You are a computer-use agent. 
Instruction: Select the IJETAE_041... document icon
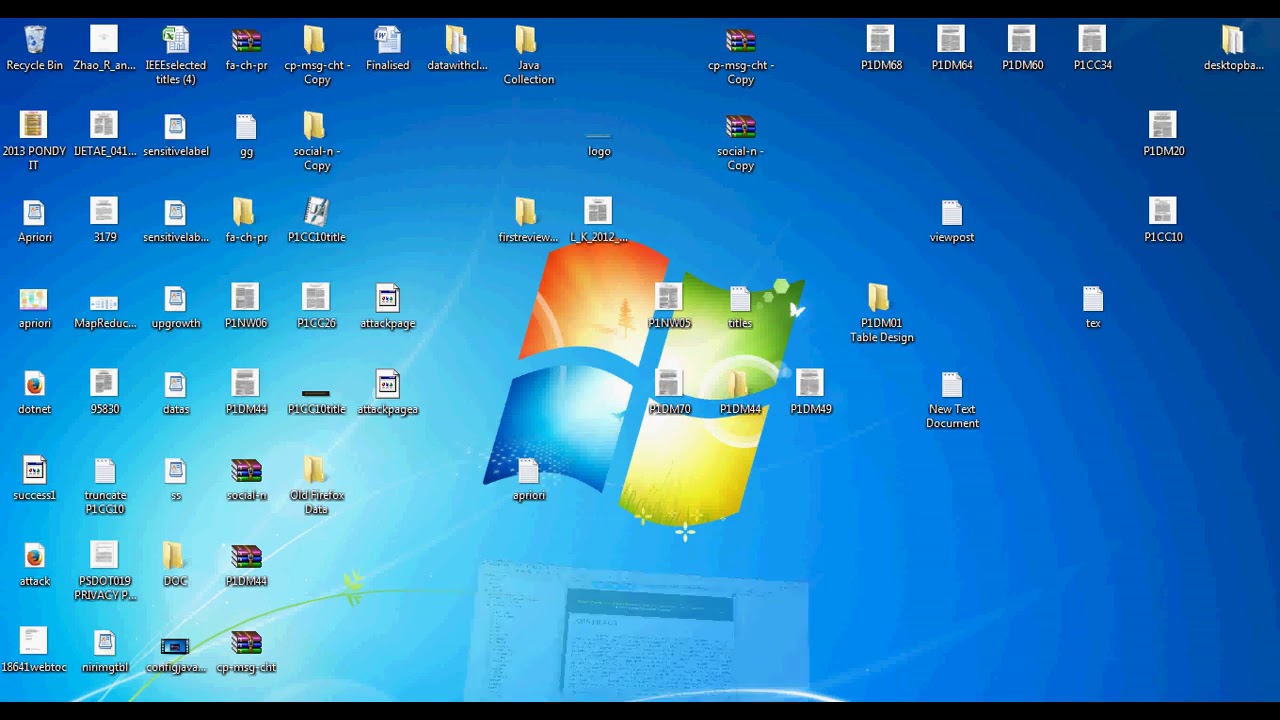104,127
